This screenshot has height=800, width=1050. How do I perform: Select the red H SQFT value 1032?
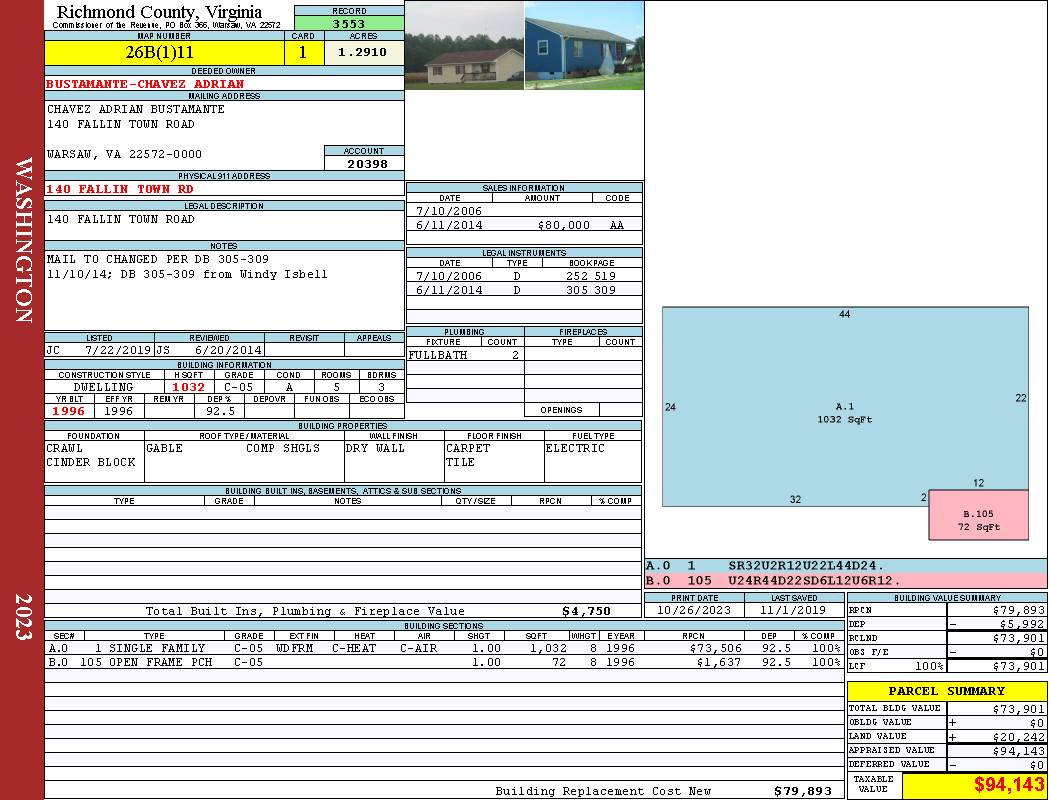188,387
